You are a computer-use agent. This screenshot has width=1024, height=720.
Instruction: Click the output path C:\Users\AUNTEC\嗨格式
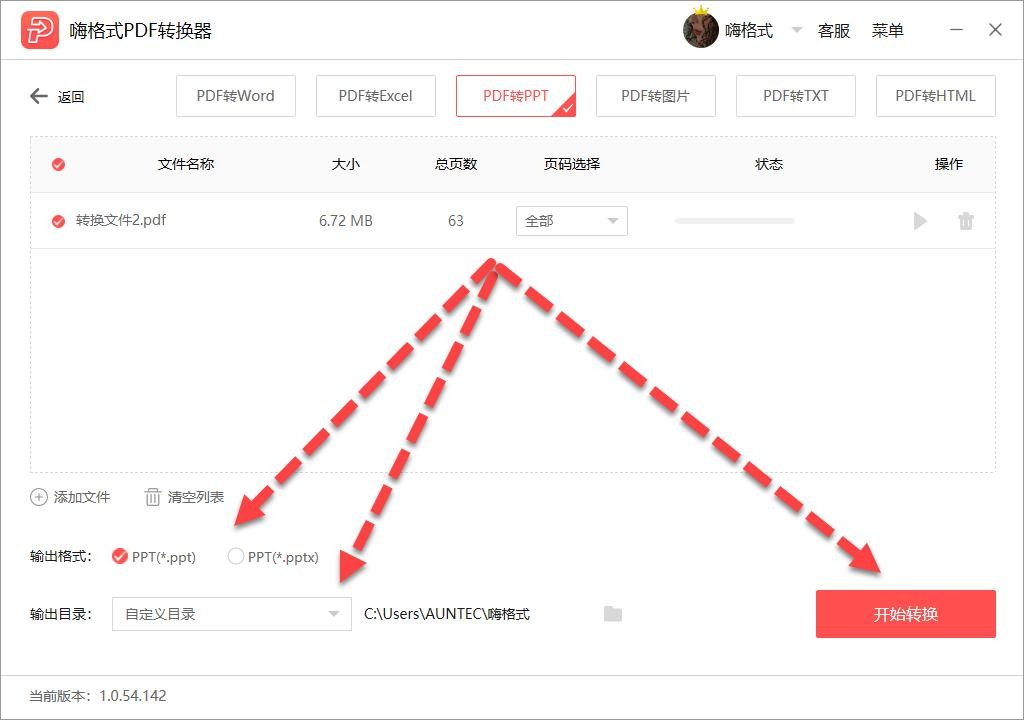[x=447, y=614]
